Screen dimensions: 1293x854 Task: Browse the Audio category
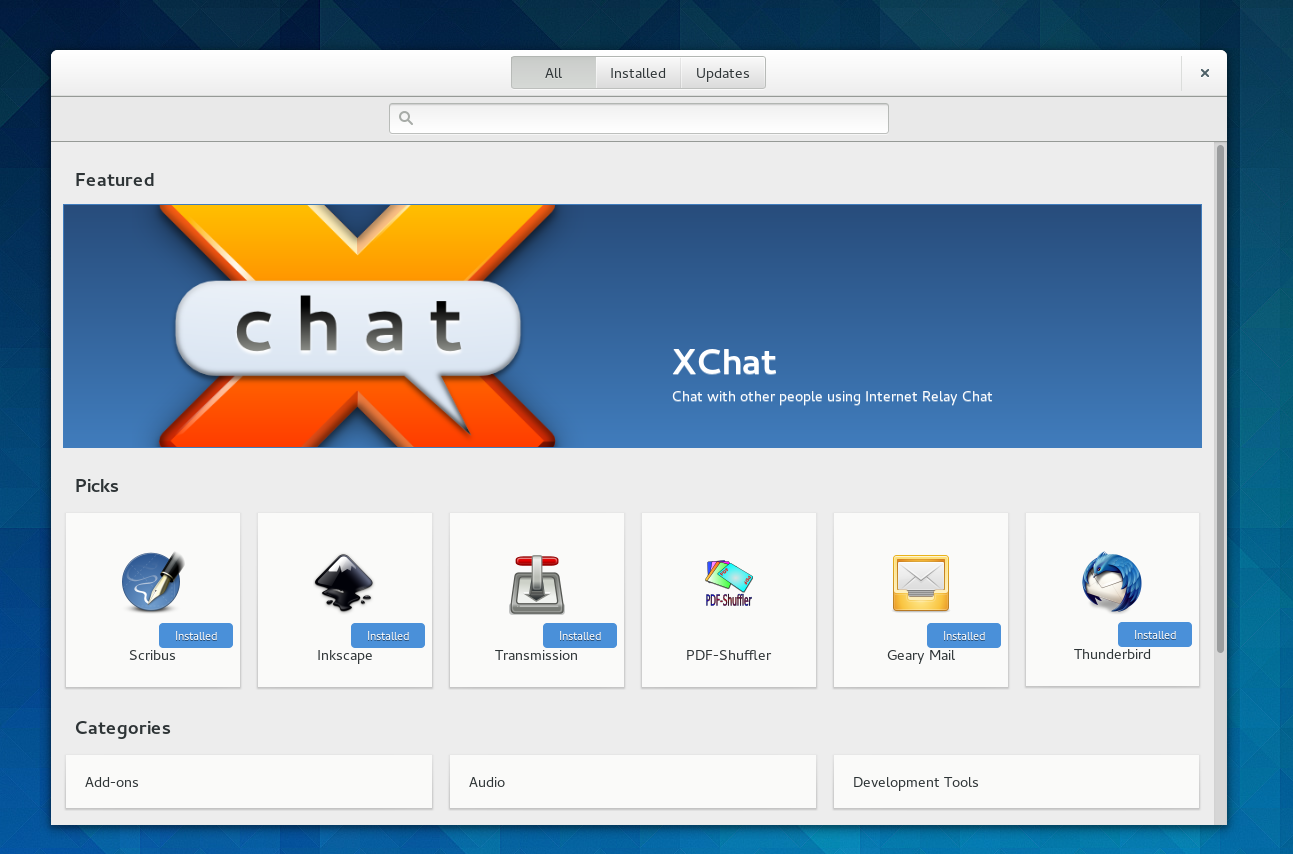tap(632, 782)
